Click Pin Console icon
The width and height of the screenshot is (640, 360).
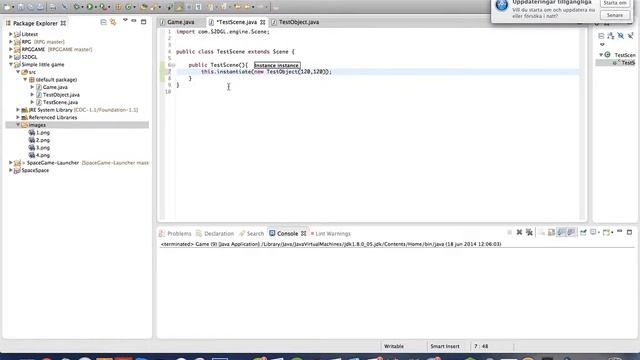coord(583,232)
